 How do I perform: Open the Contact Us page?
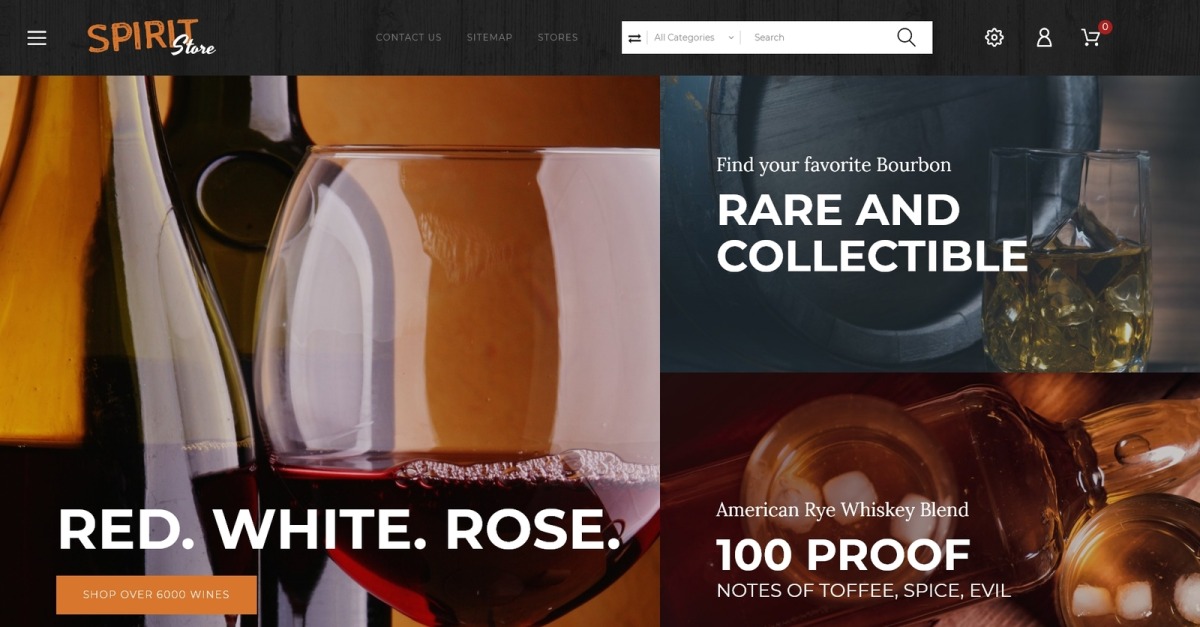click(x=408, y=37)
